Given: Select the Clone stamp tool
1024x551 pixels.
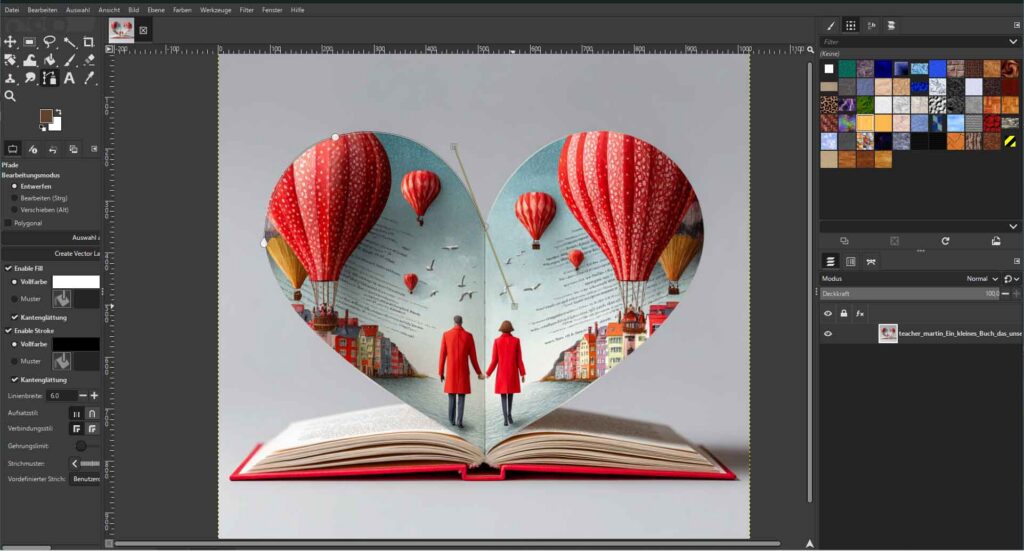Looking at the screenshot, I should tap(10, 78).
